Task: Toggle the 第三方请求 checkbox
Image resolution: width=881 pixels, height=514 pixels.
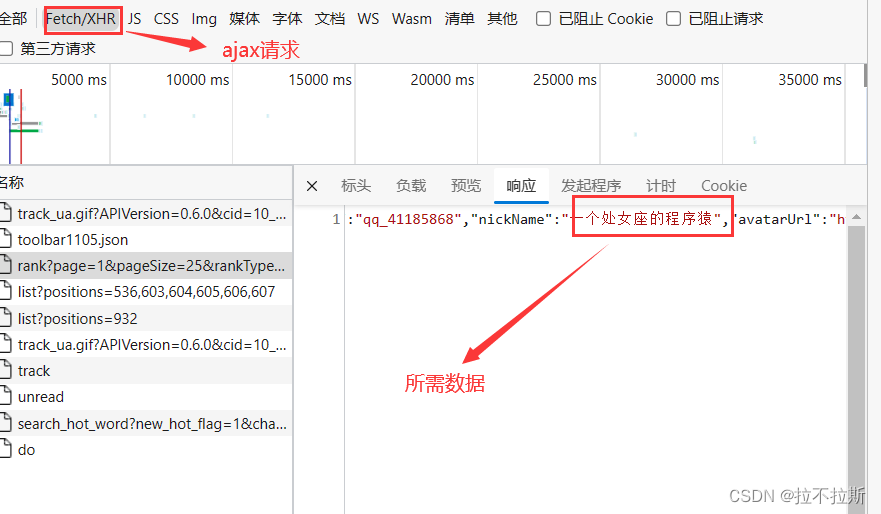Action: [x=6, y=48]
